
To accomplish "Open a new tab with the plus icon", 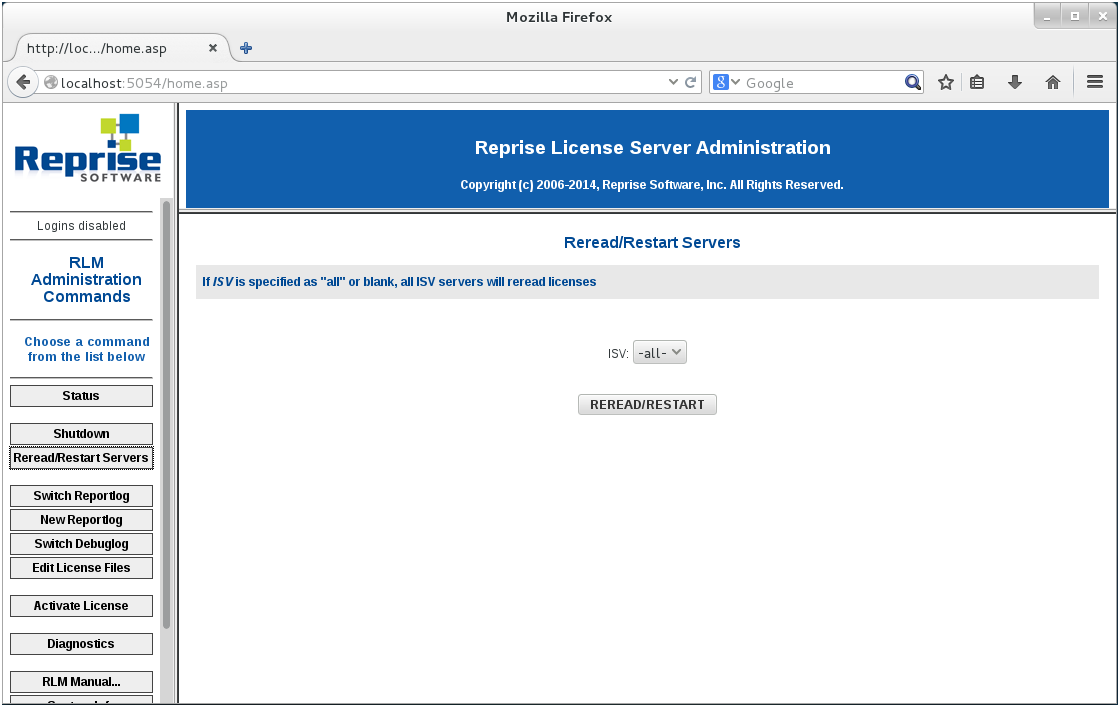I will coord(246,48).
